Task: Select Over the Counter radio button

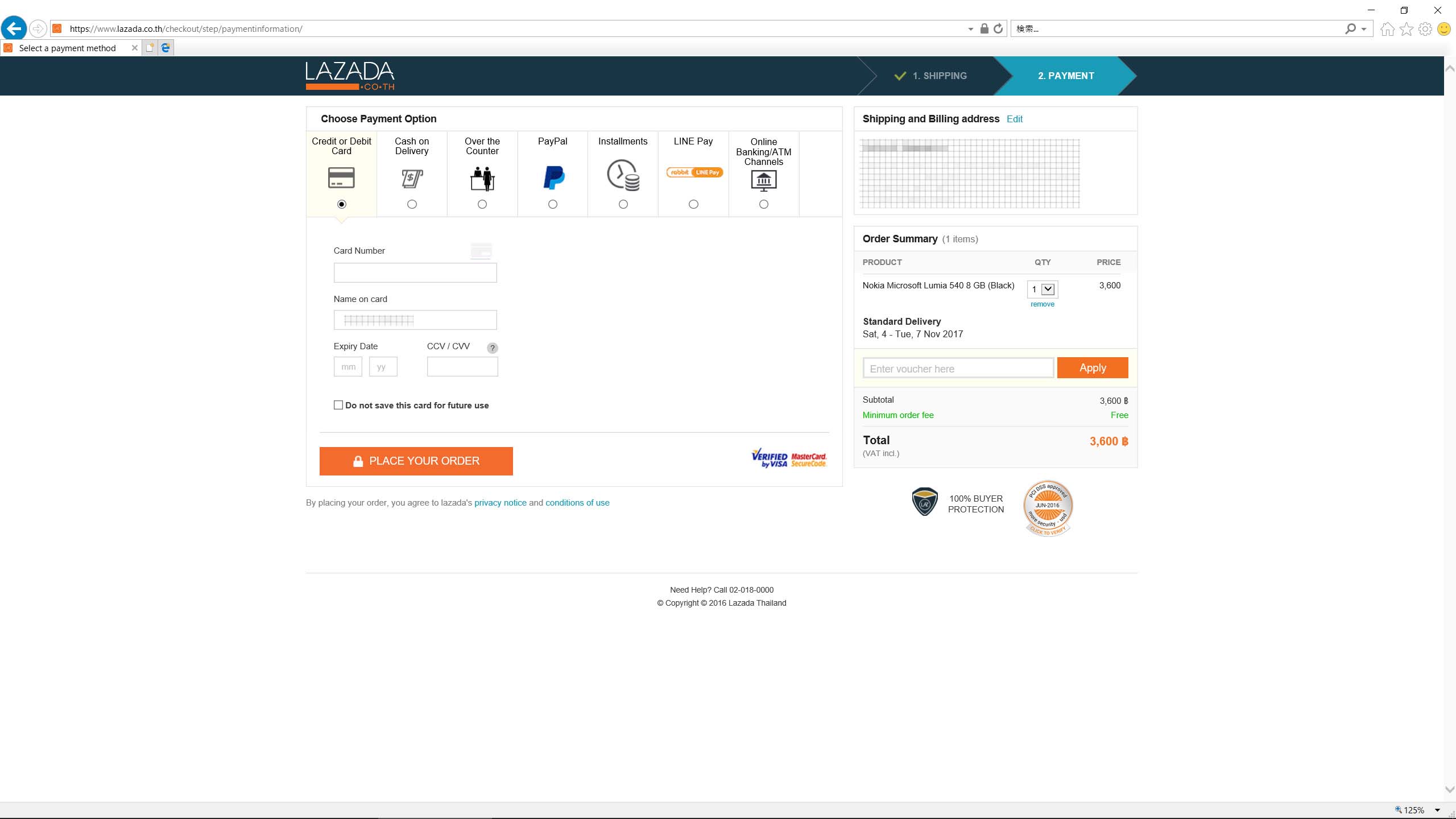Action: [482, 204]
